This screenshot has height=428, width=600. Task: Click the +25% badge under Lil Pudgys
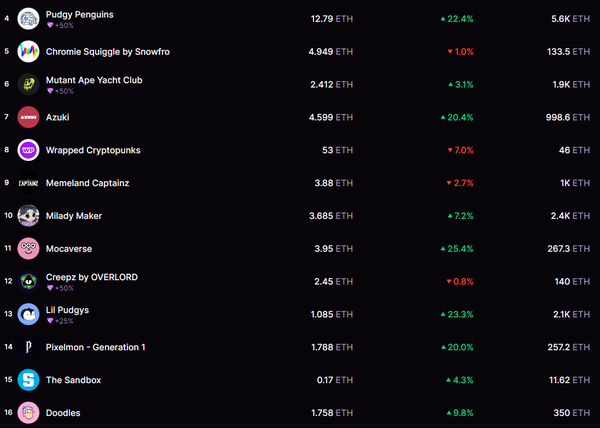[60, 321]
